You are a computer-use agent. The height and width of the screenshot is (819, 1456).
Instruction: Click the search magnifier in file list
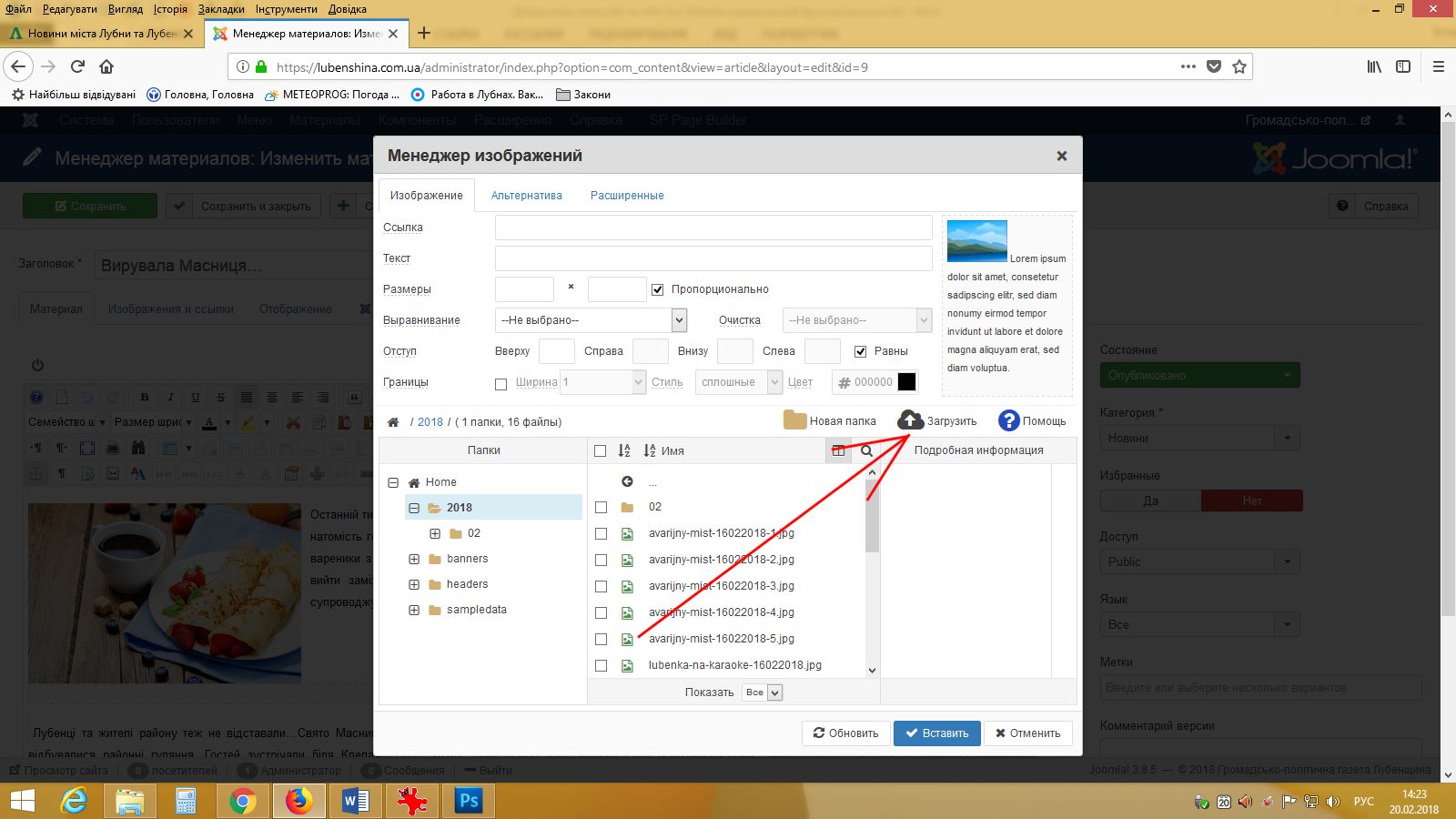866,450
